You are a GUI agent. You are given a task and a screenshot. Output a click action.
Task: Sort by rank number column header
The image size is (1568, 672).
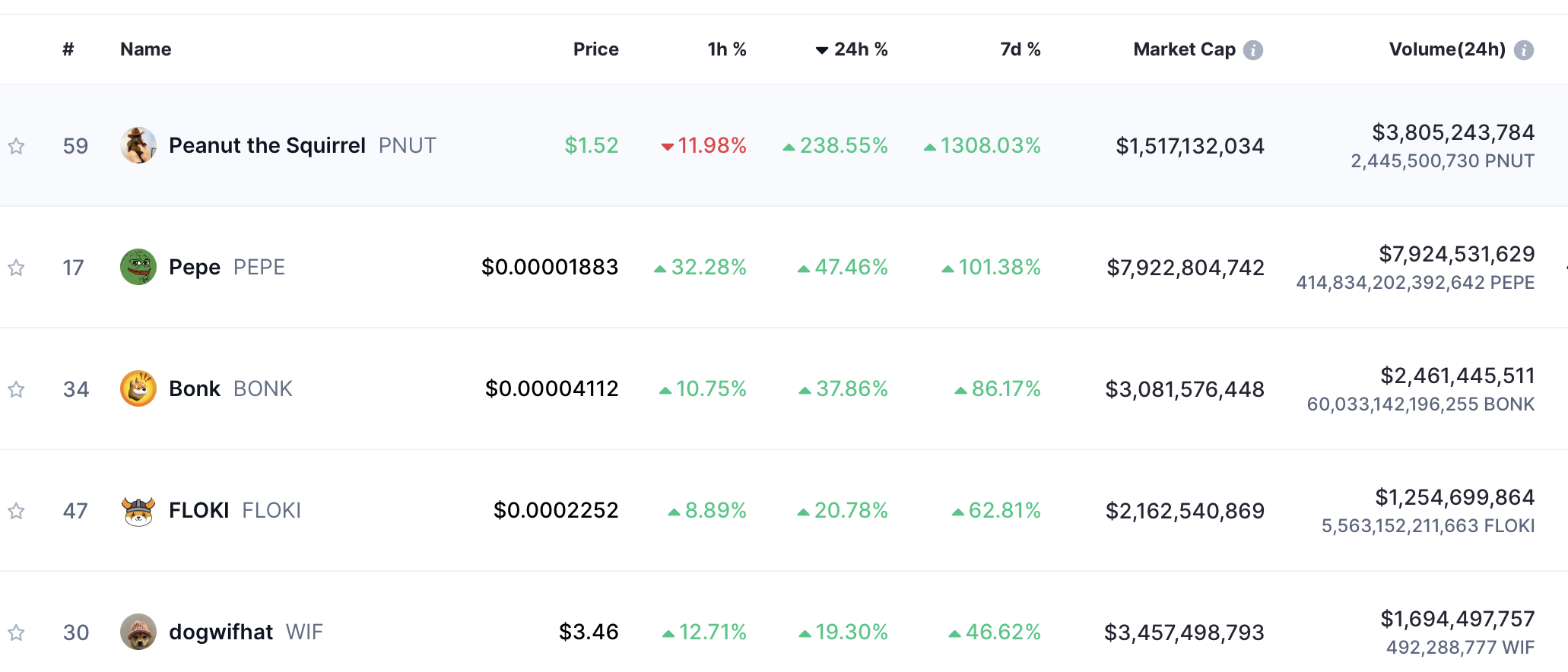click(68, 49)
